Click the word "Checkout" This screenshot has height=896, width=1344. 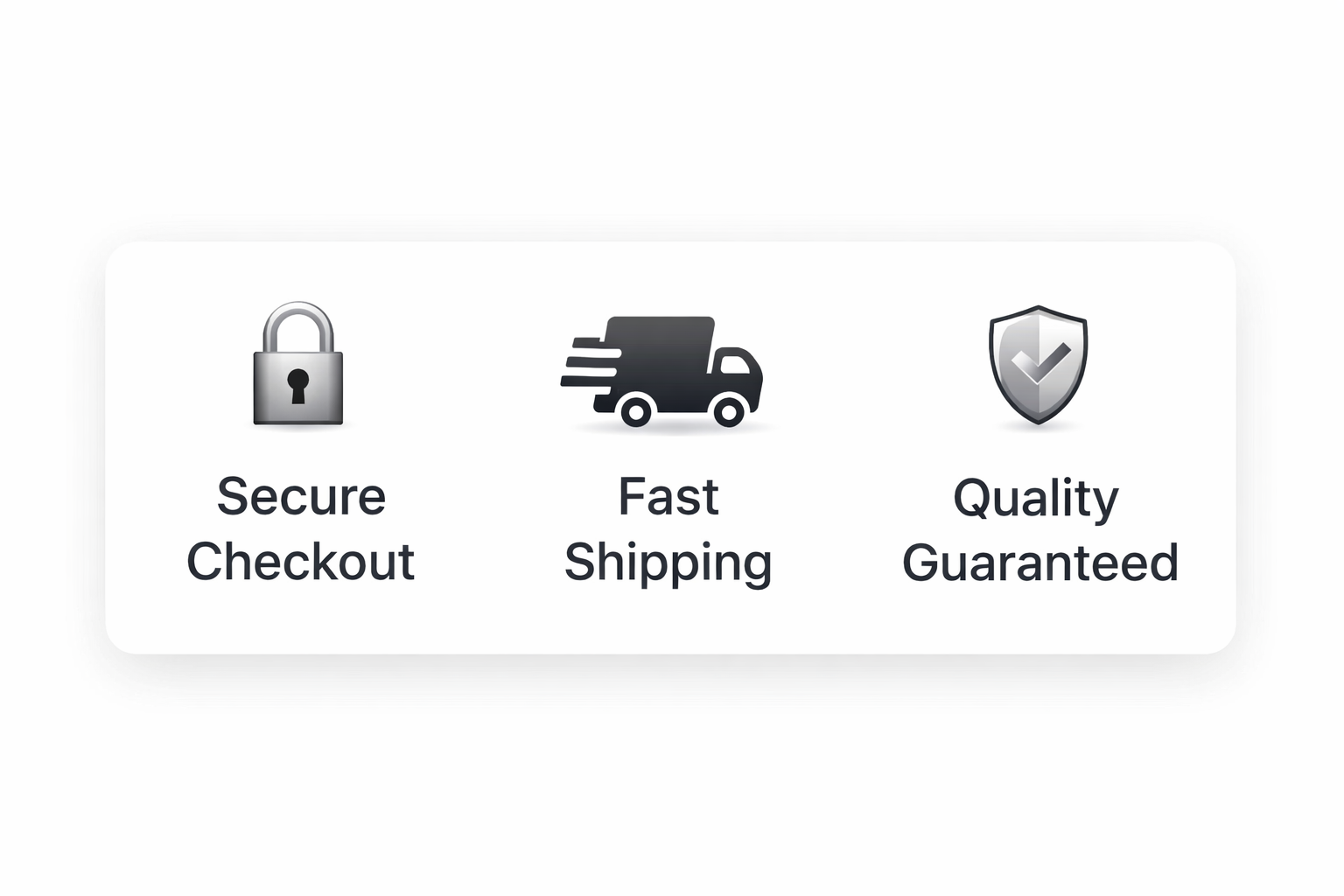click(300, 561)
